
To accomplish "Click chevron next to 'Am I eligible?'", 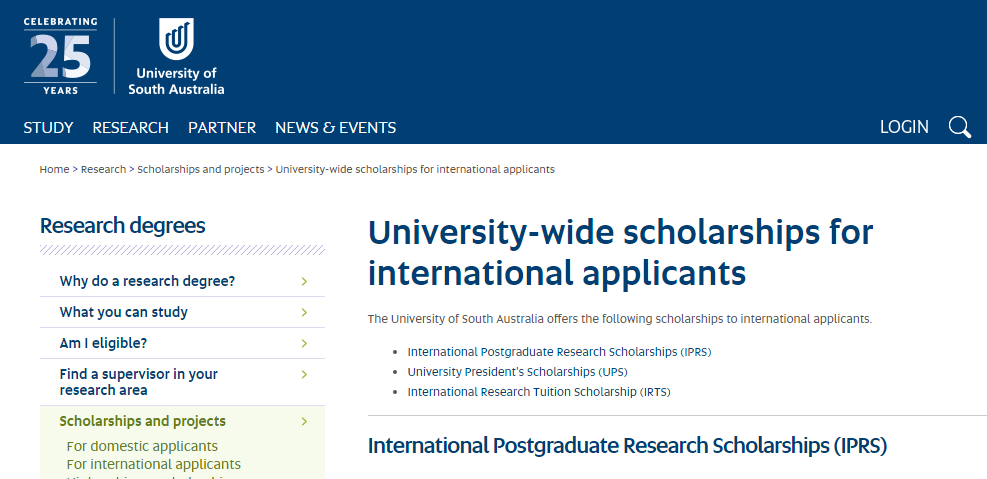I will (x=304, y=343).
